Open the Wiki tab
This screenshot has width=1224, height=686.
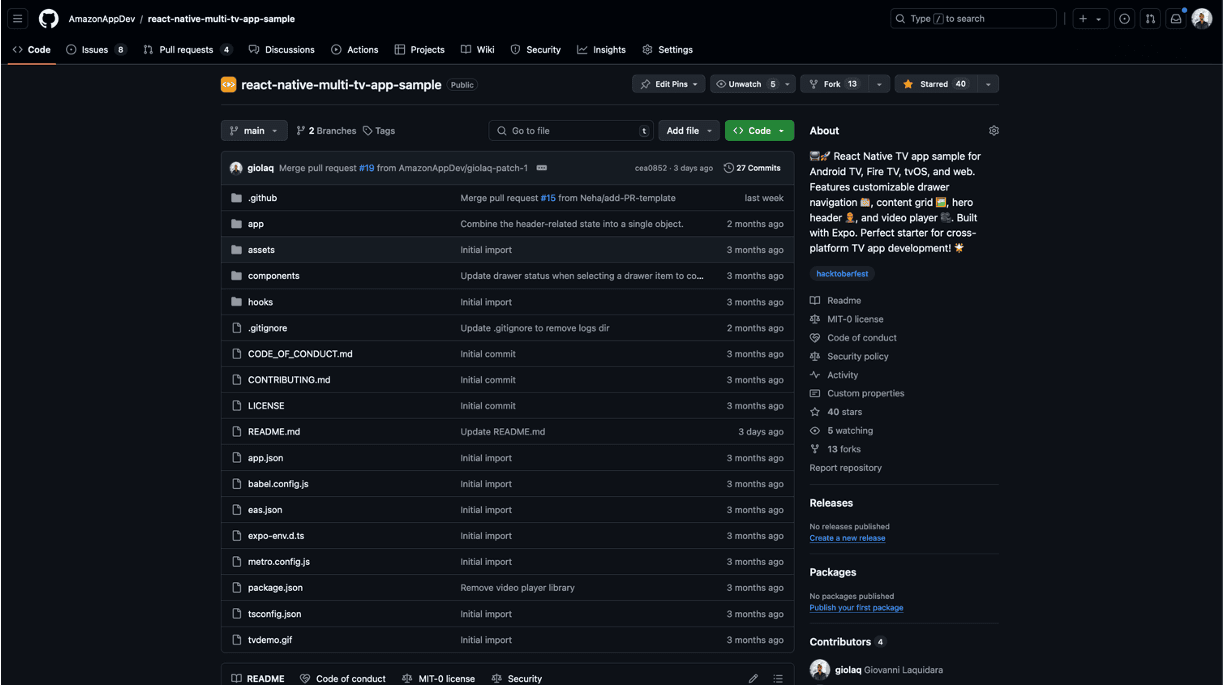[478, 49]
